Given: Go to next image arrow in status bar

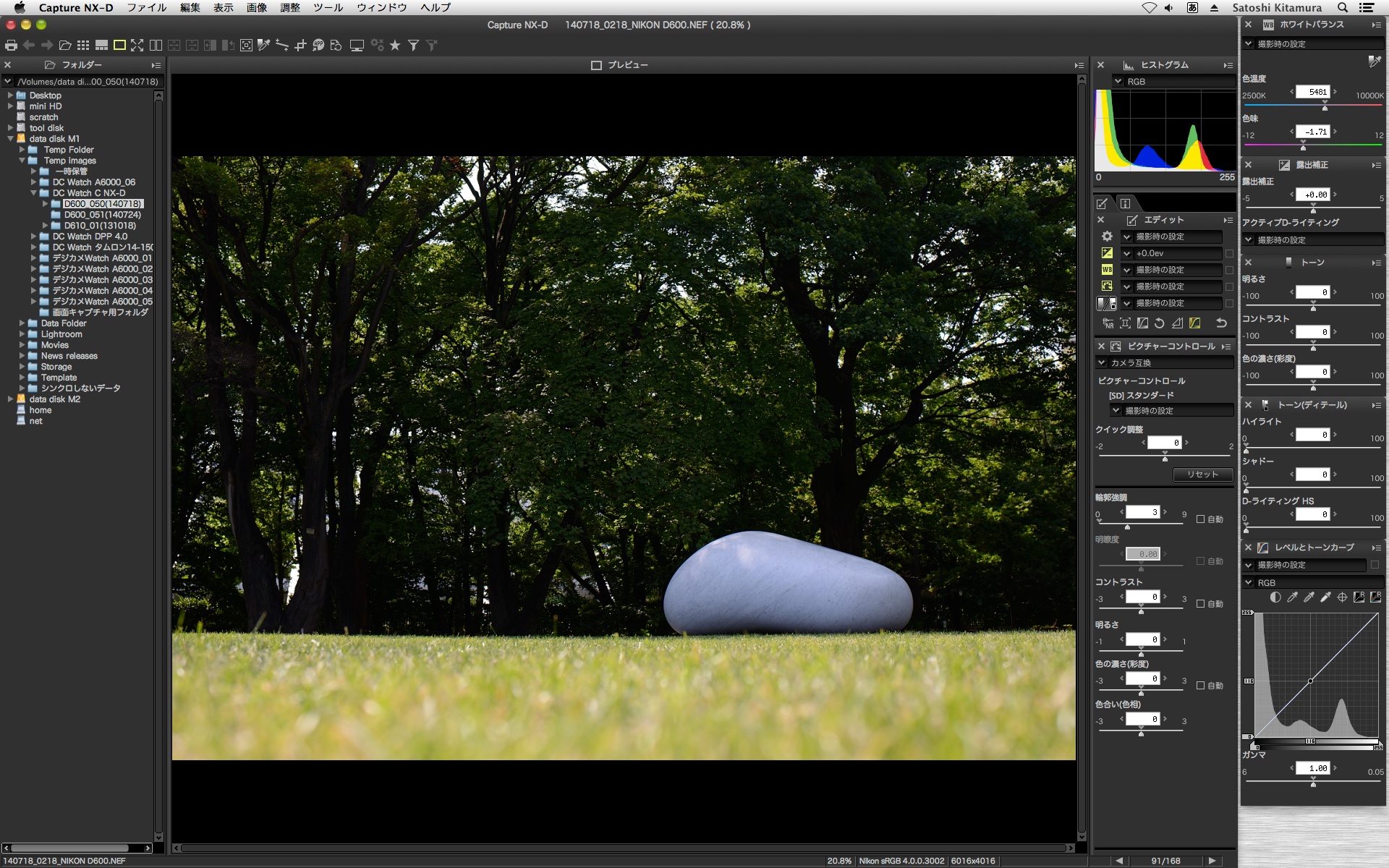Looking at the screenshot, I should pyautogui.click(x=1212, y=861).
